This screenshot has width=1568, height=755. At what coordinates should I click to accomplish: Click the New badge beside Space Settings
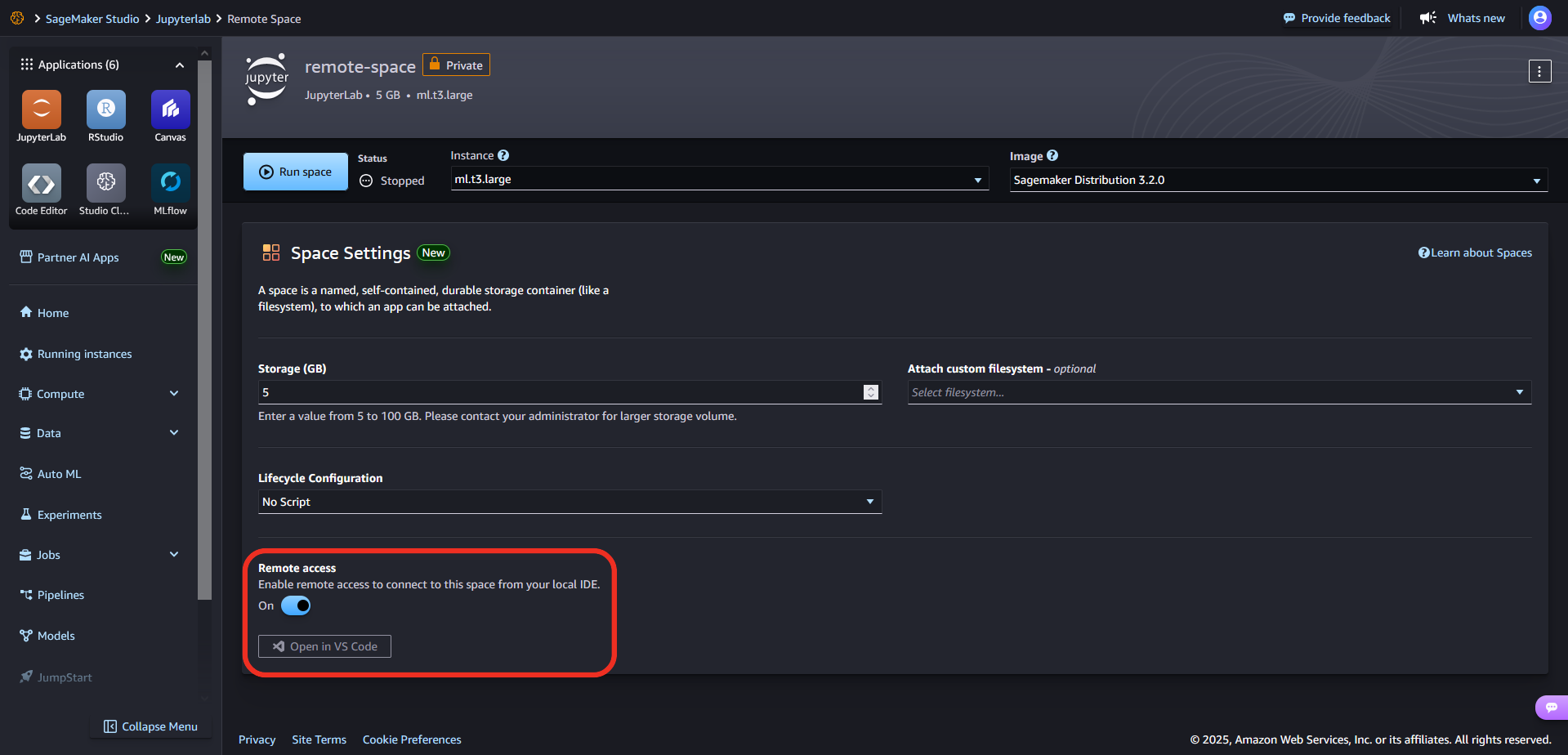[x=433, y=252]
